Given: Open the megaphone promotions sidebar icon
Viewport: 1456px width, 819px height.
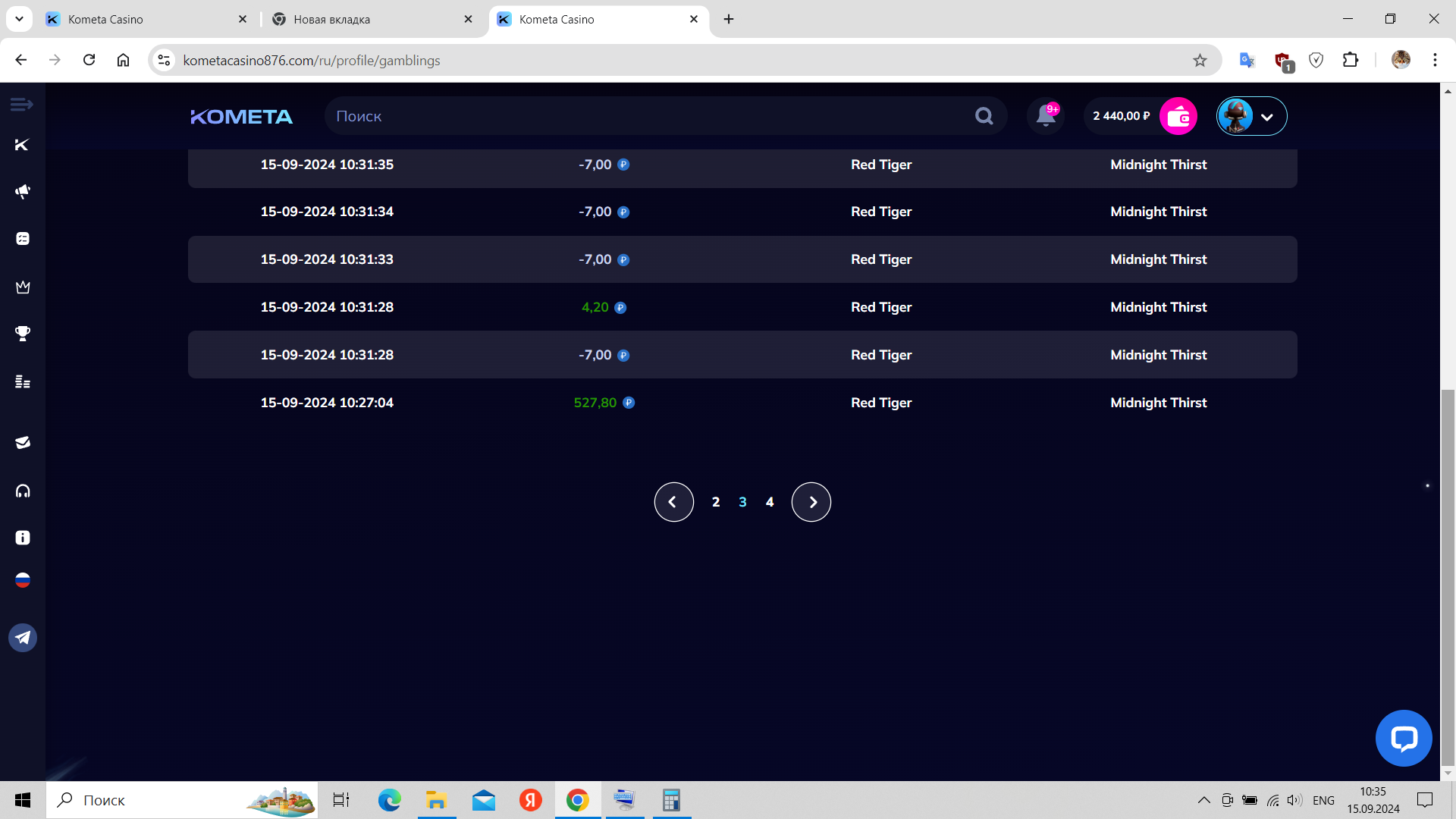Looking at the screenshot, I should tap(23, 191).
